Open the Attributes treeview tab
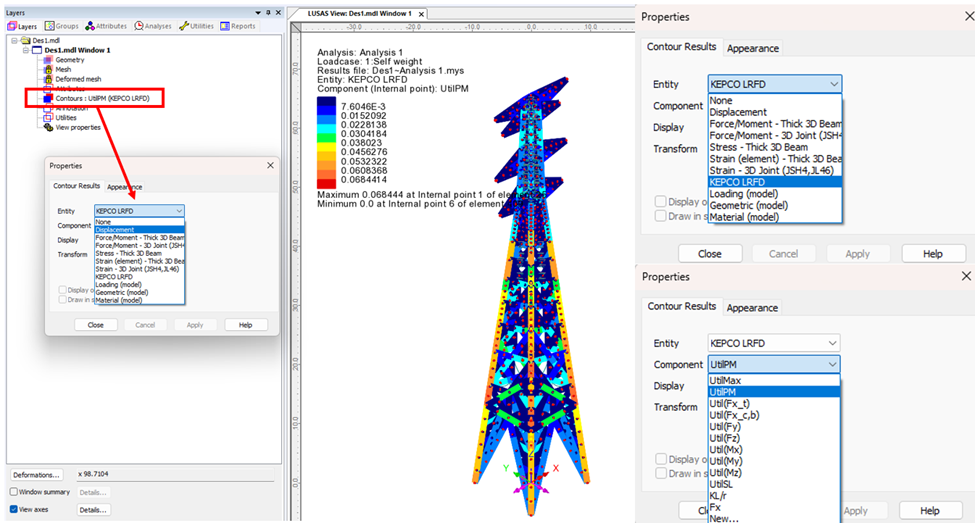 click(106, 26)
